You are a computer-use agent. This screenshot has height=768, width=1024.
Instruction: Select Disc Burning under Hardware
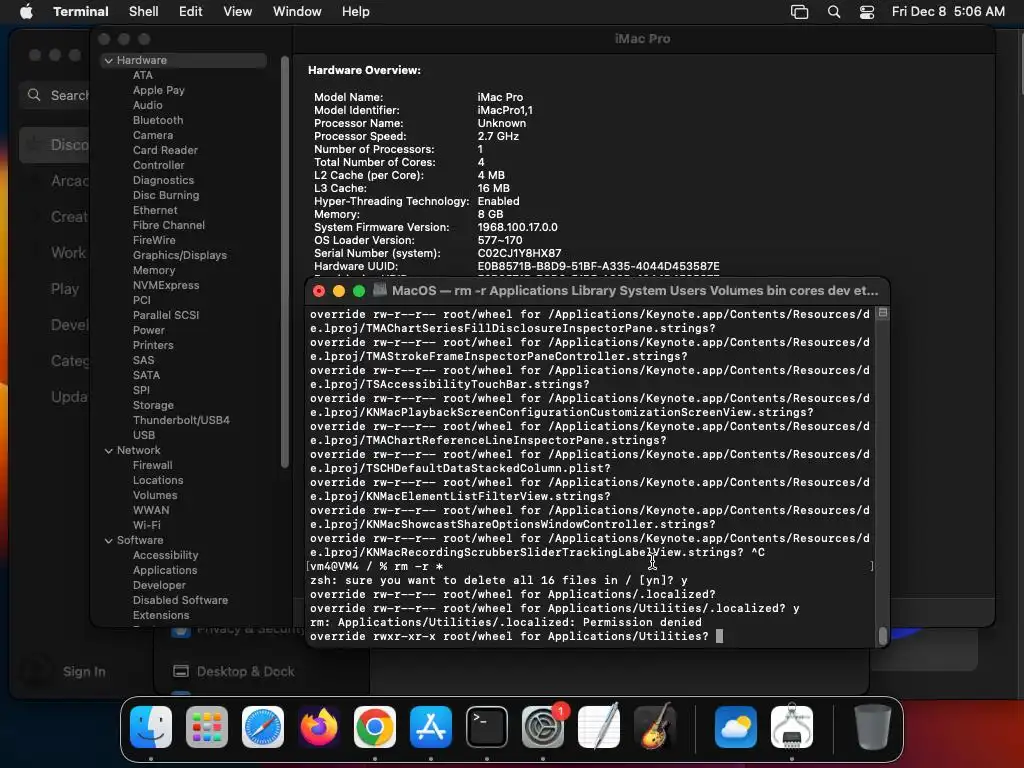pos(166,195)
